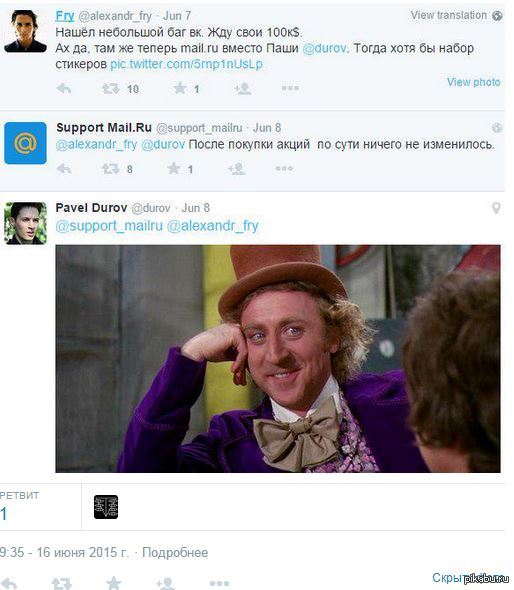
Task: Click the Подробнее details link
Action: pyautogui.click(x=175, y=552)
